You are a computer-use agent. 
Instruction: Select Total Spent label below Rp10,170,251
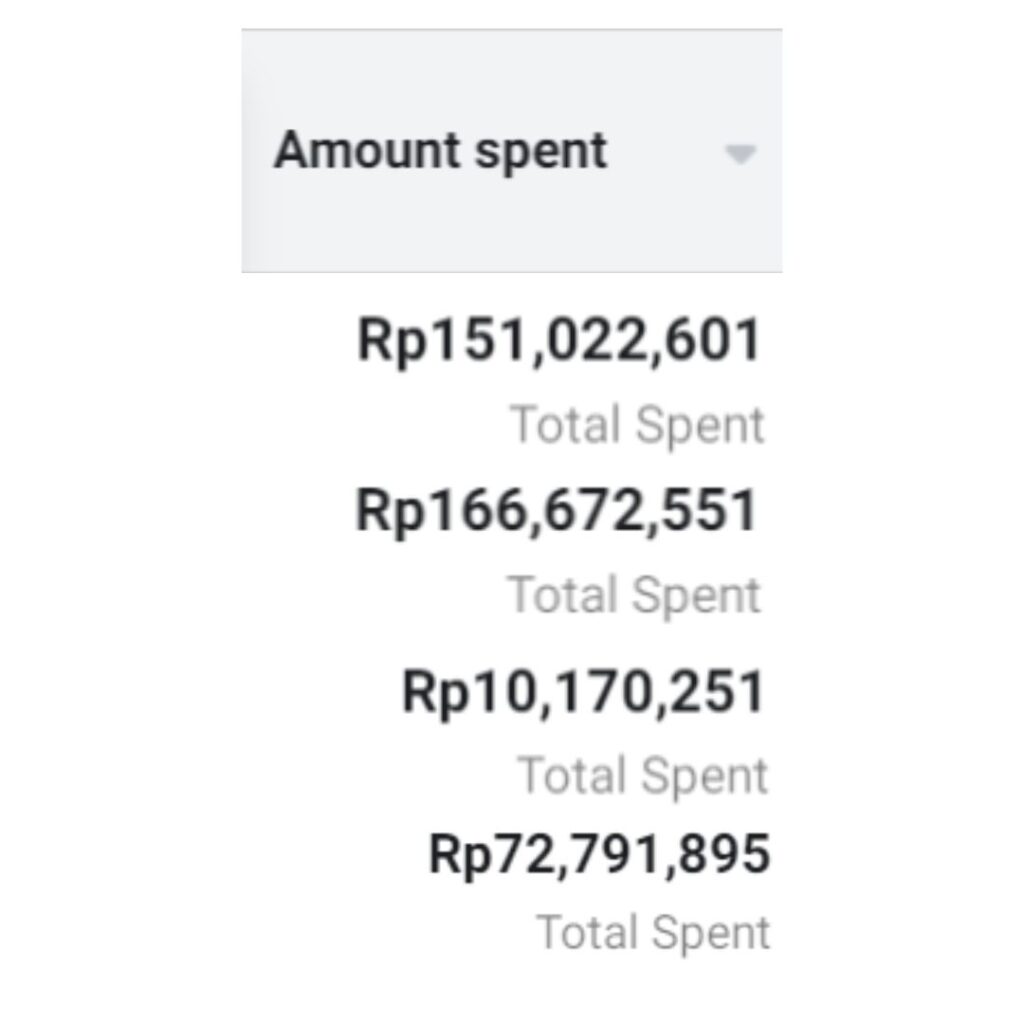643,776
